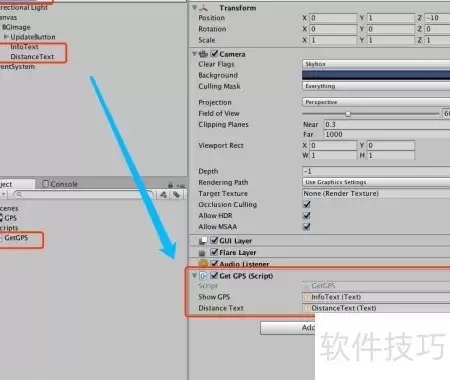Viewport: 450px width, 380px height.
Task: Uncheck Occlusion Culling checkbox
Action: tap(307, 204)
